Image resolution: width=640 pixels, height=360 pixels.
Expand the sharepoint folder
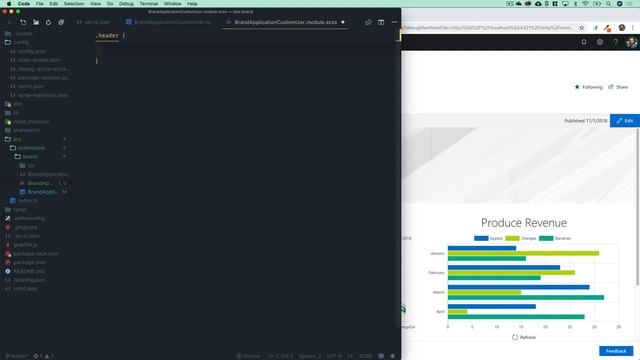click(22, 130)
